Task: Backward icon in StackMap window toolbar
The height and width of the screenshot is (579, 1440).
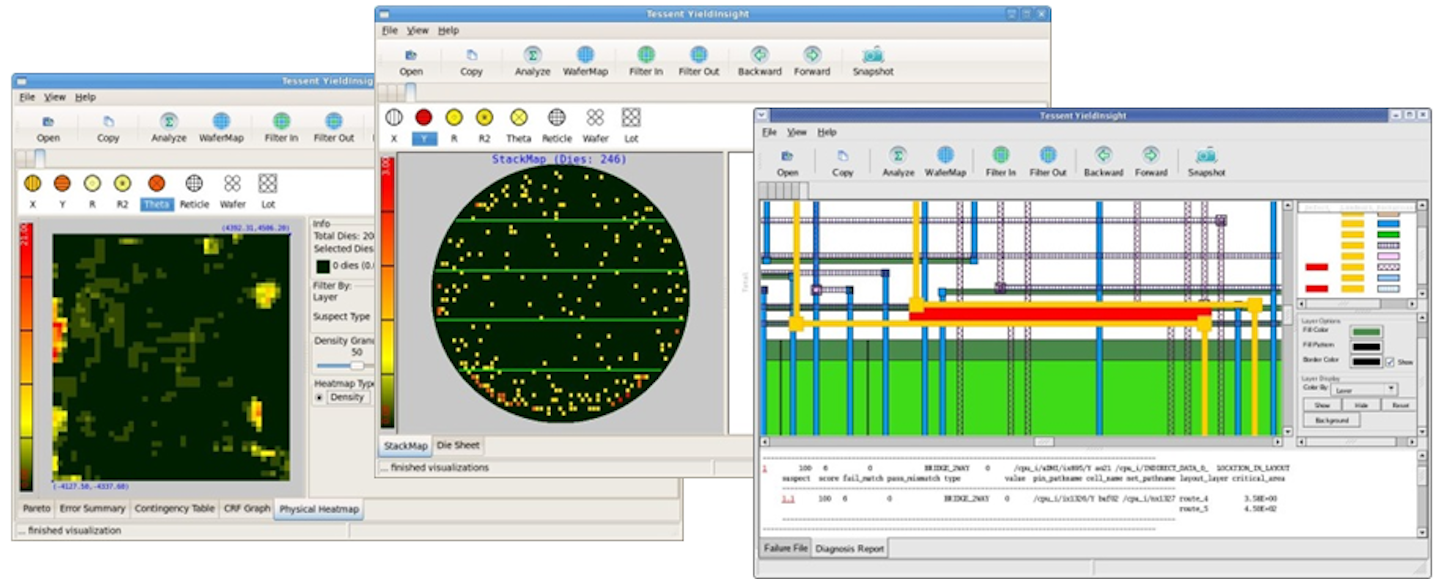Action: pyautogui.click(x=759, y=55)
